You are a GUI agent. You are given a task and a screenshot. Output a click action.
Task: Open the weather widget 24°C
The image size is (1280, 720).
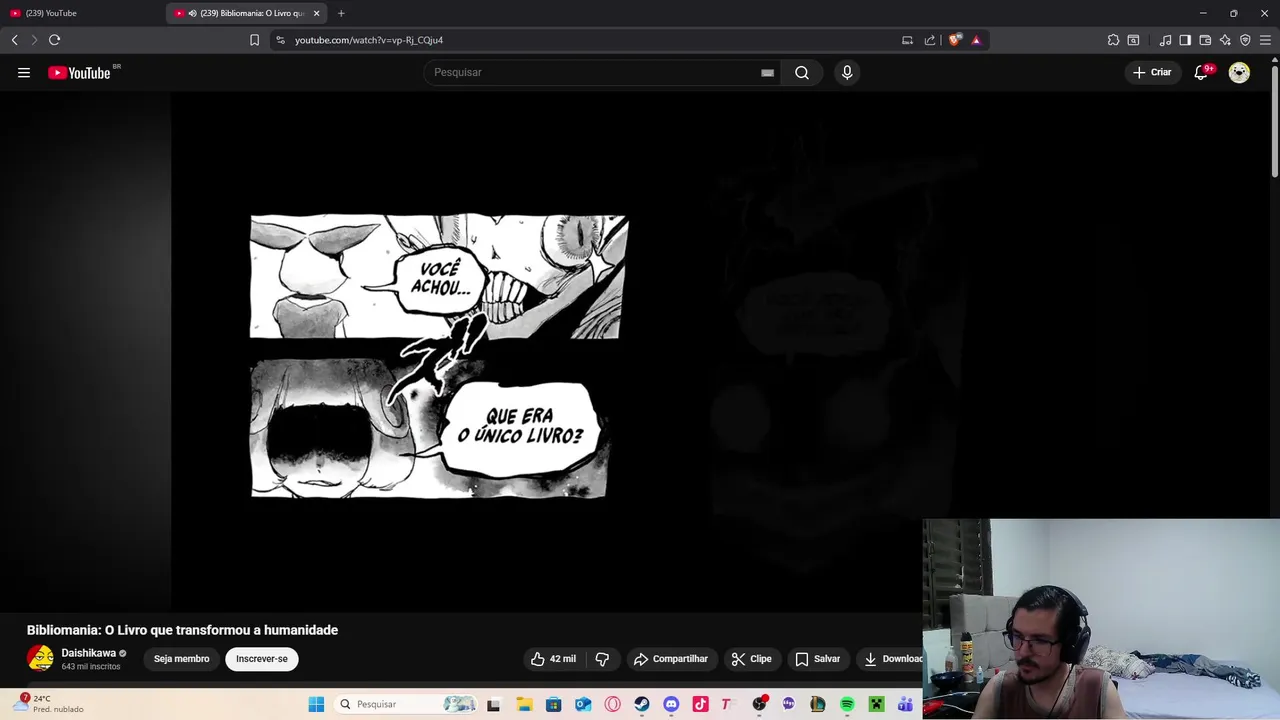tap(50, 704)
